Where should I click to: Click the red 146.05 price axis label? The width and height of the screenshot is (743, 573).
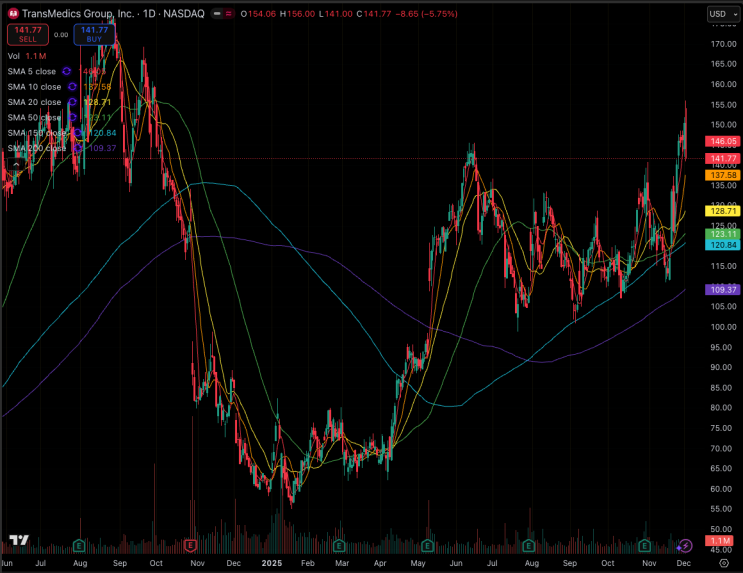[723, 141]
